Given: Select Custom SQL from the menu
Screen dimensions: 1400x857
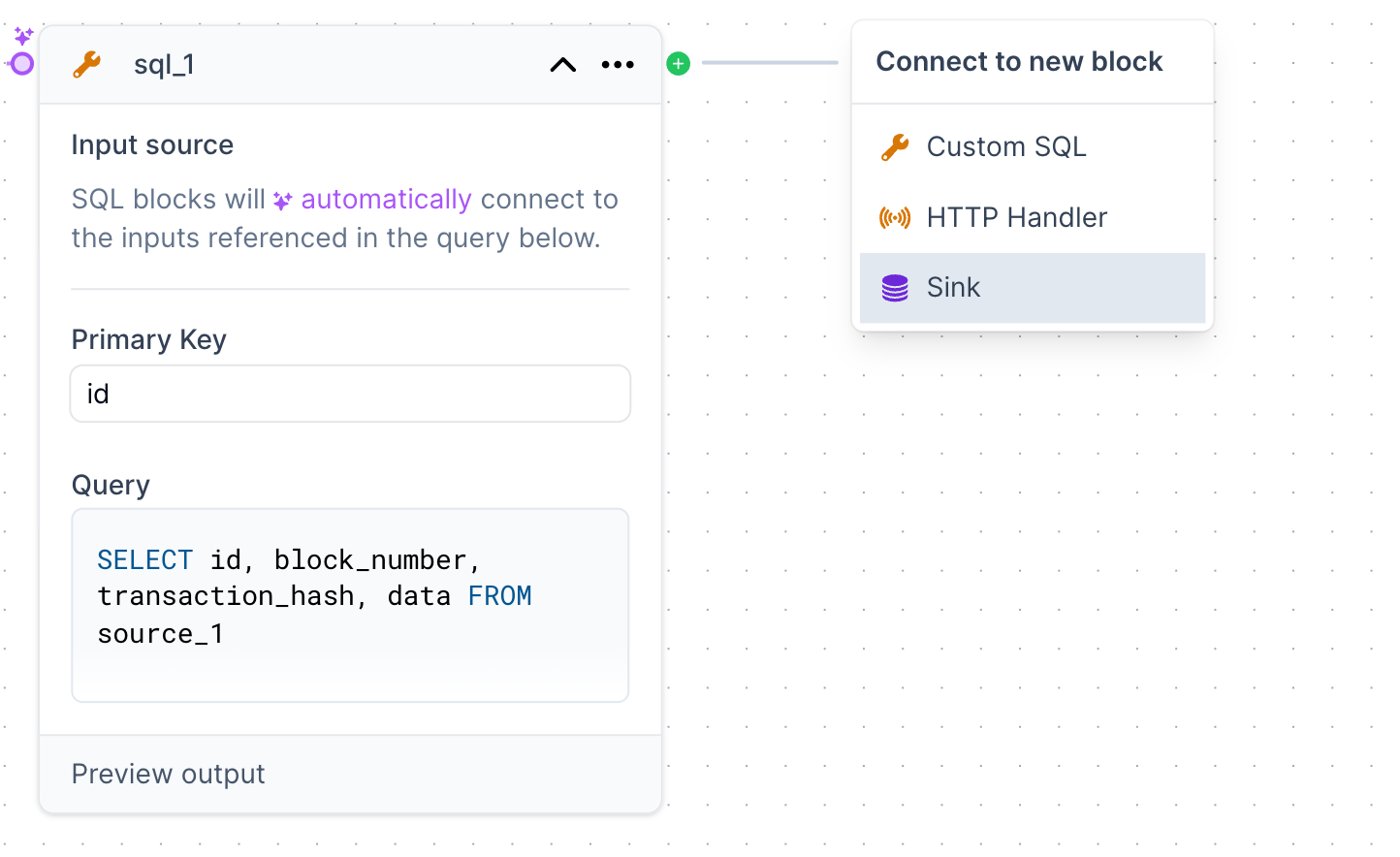Looking at the screenshot, I should coord(1006,147).
